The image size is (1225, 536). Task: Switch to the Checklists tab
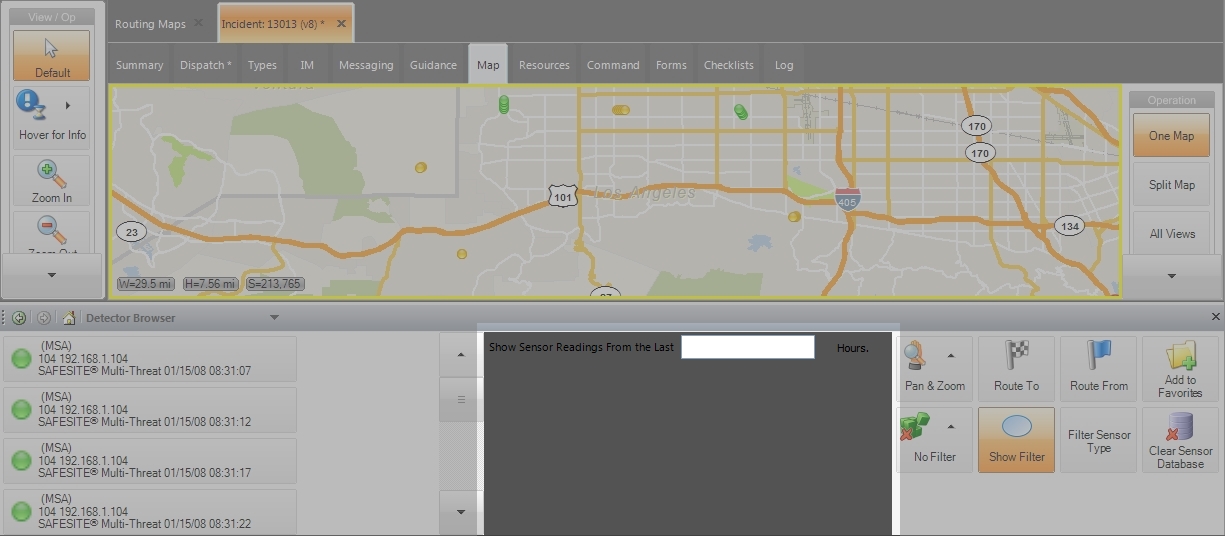[x=729, y=65]
